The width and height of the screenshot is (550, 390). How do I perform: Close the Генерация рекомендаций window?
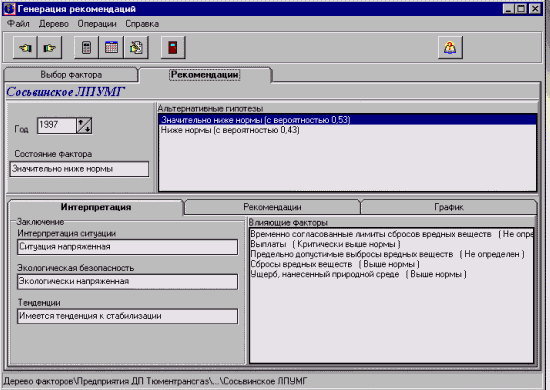[535, 8]
